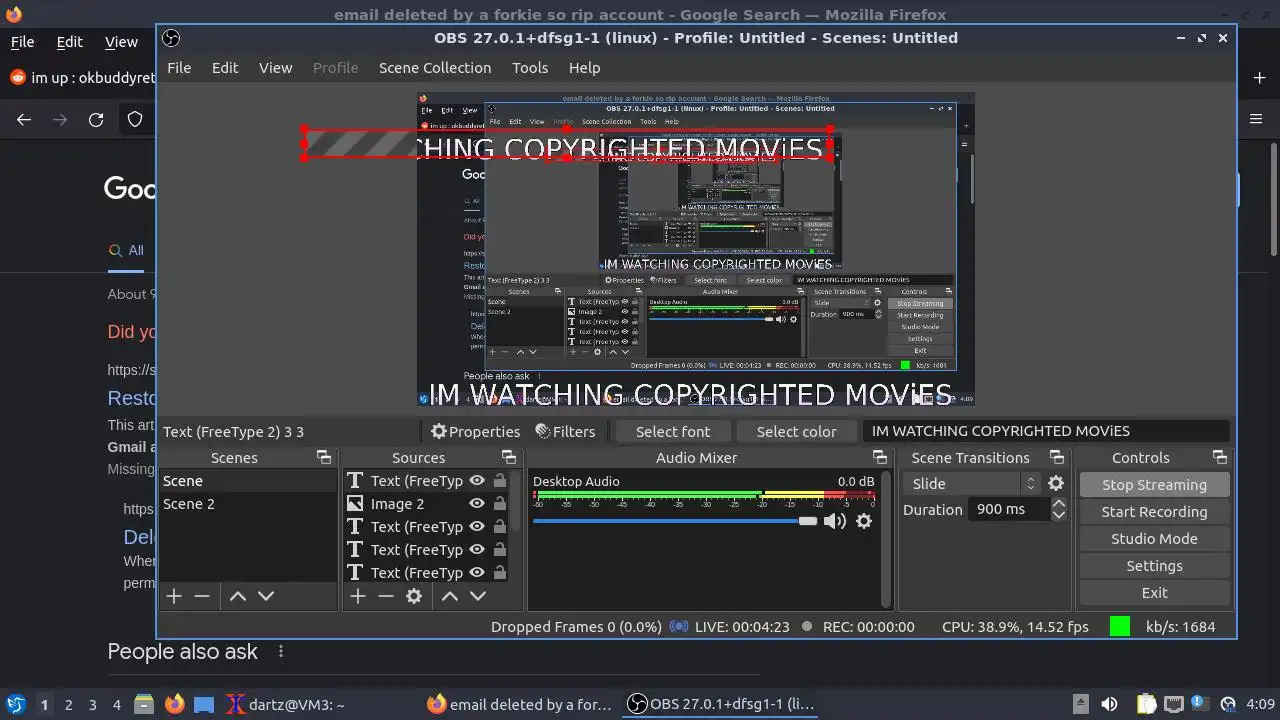This screenshot has width=1280, height=720.
Task: Switch to workspace 2 in taskbar
Action: 68,705
